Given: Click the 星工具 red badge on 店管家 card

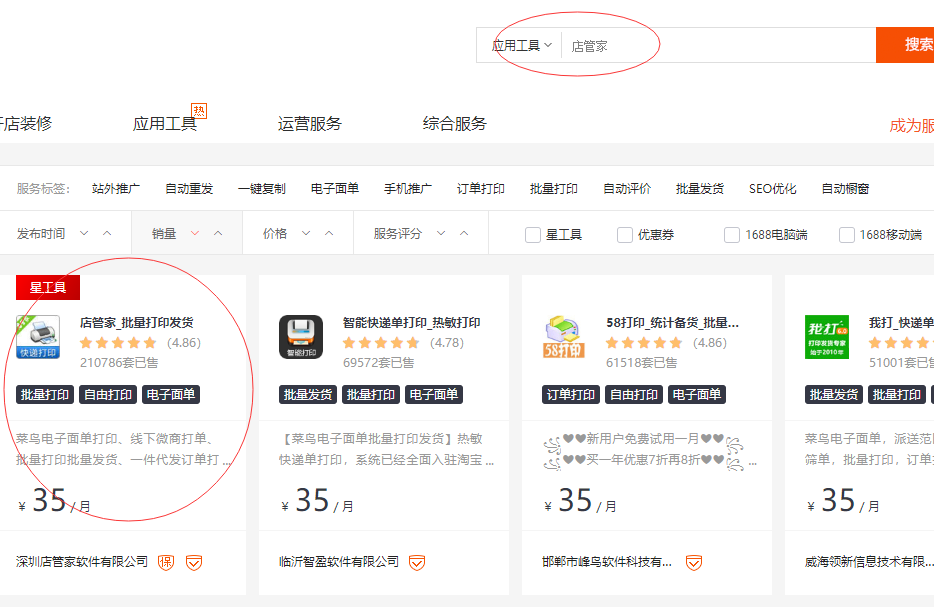Looking at the screenshot, I should [x=48, y=288].
